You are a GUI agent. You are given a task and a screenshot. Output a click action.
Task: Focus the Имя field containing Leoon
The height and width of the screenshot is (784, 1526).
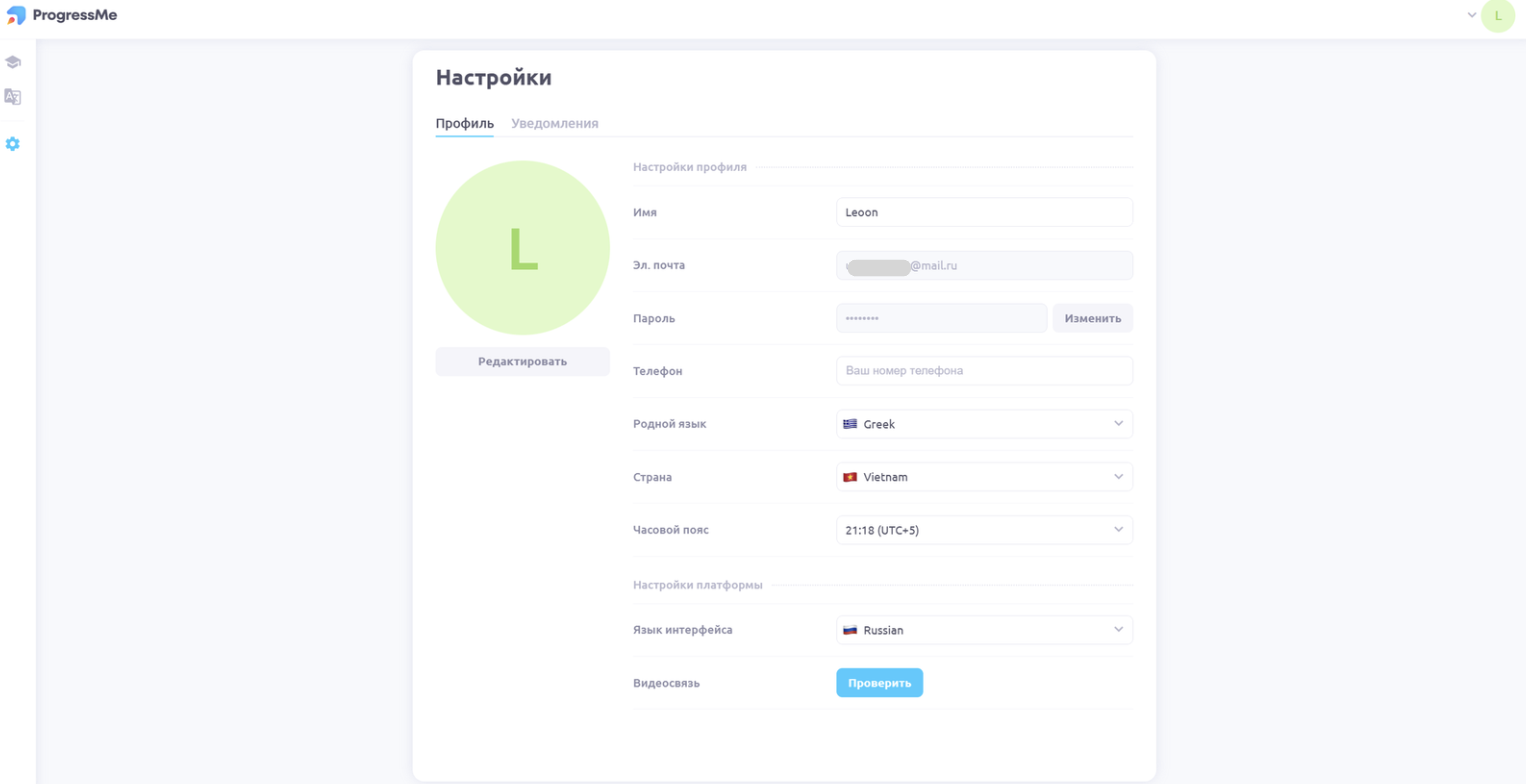984,212
